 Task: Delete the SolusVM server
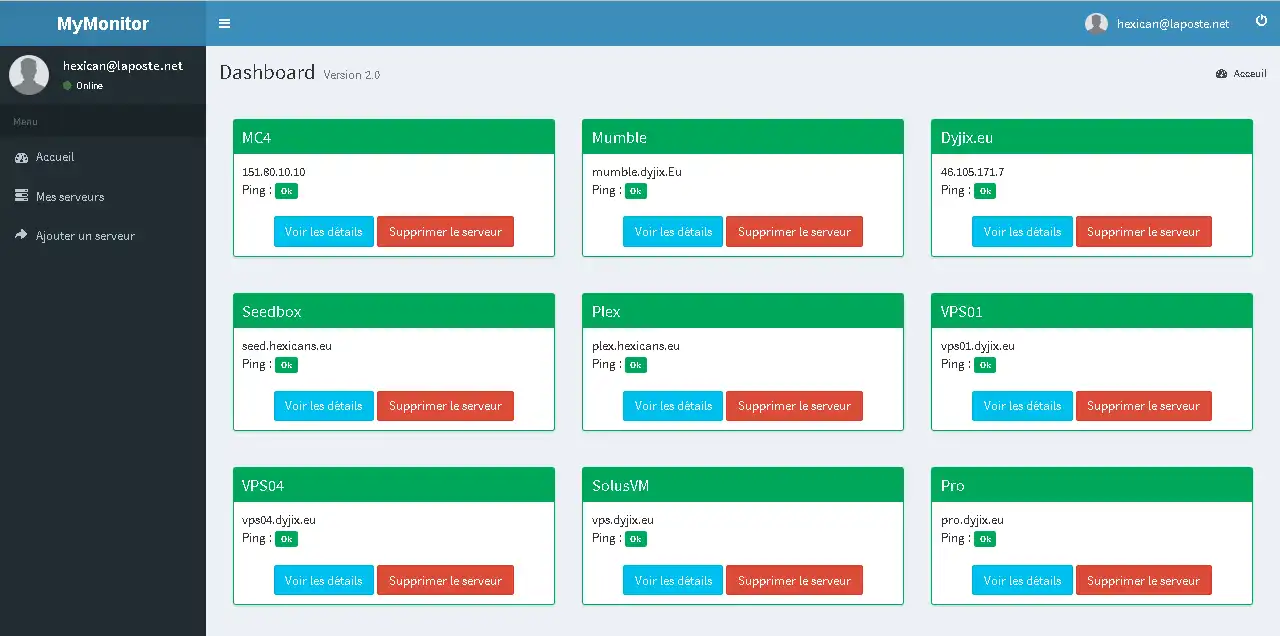point(794,580)
